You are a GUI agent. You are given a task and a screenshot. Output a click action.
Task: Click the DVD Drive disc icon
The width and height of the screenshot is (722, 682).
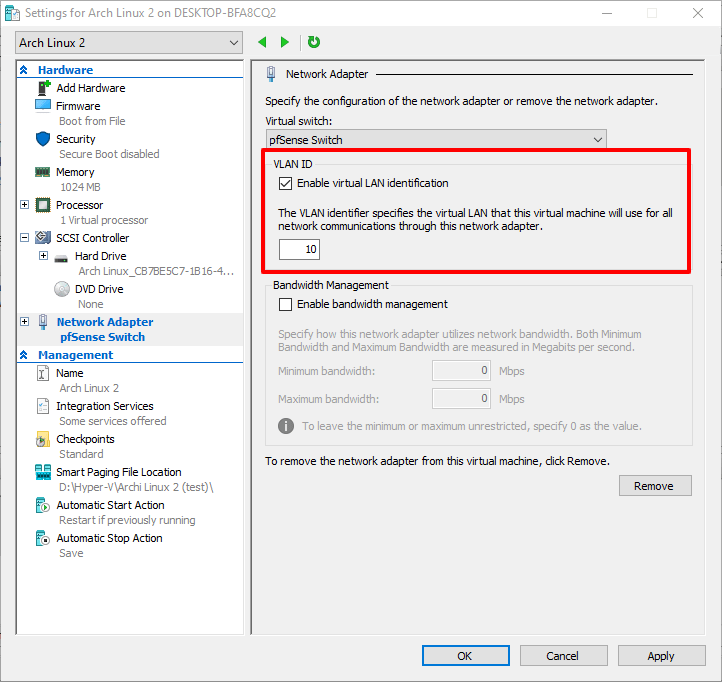click(x=62, y=289)
